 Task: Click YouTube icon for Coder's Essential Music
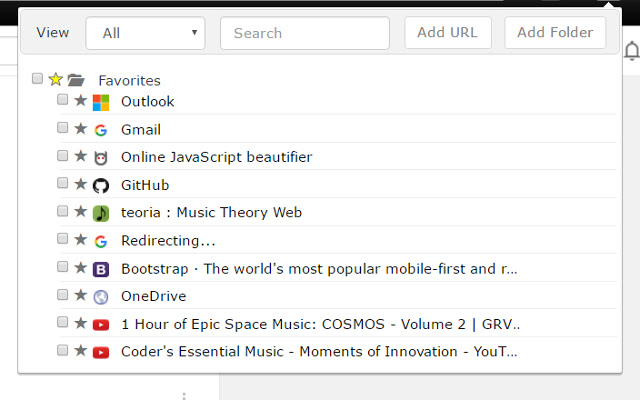click(100, 352)
